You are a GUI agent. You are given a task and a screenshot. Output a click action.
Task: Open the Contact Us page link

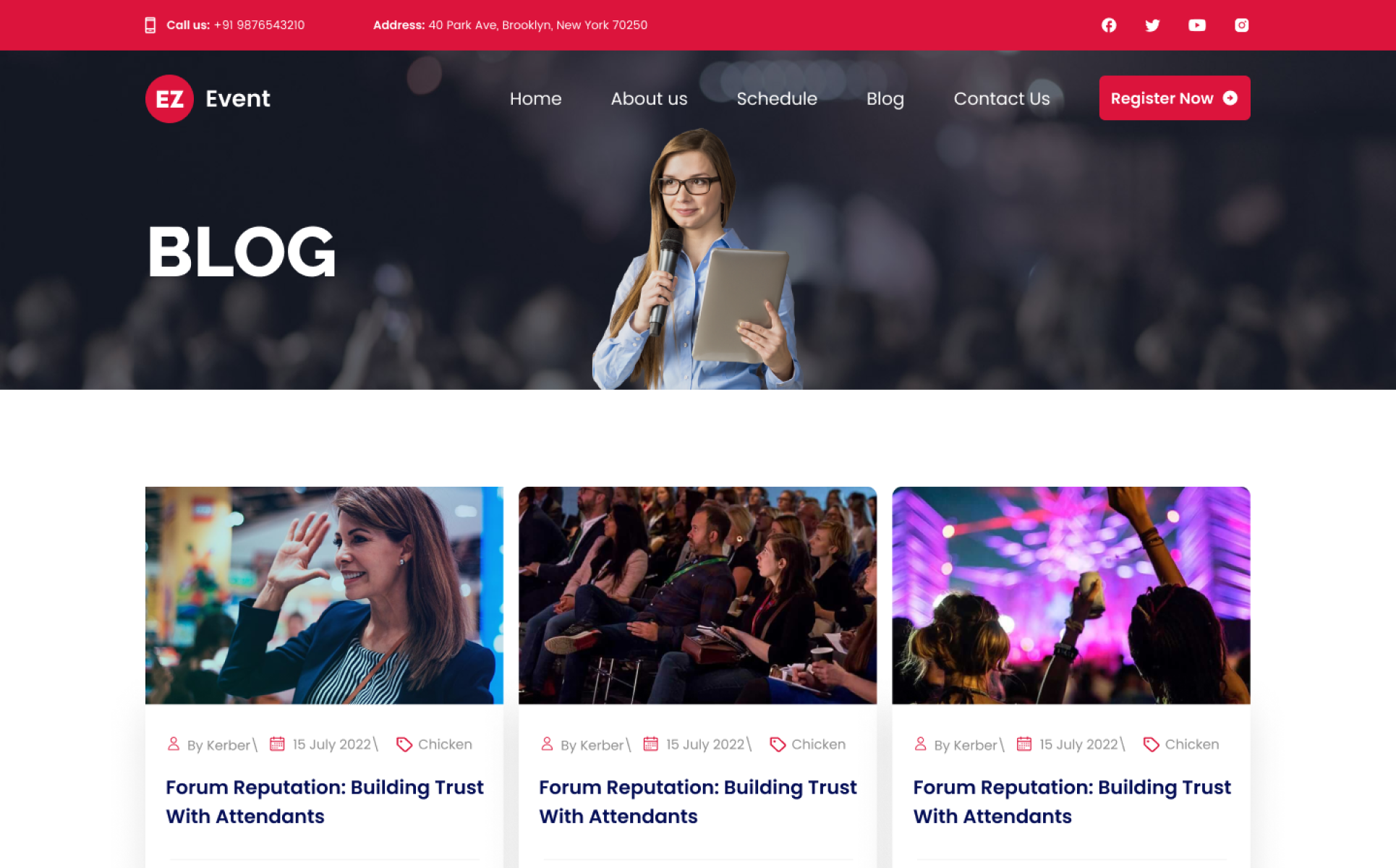(1001, 98)
